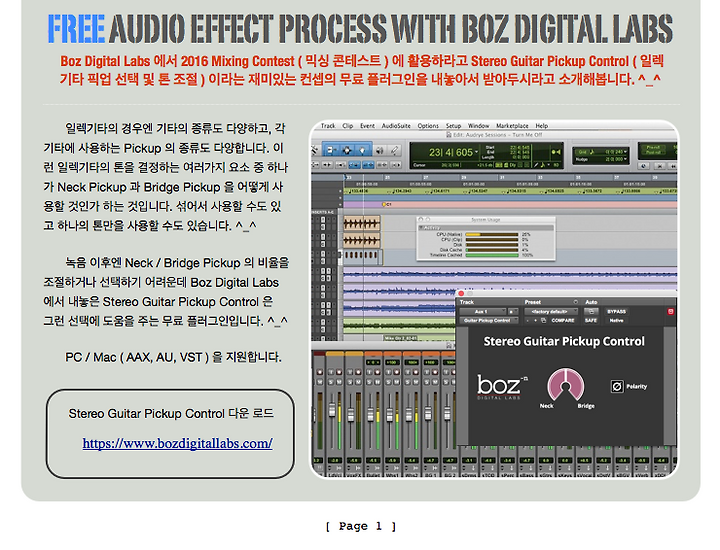Open the Nudge value dropdown

tap(625, 159)
